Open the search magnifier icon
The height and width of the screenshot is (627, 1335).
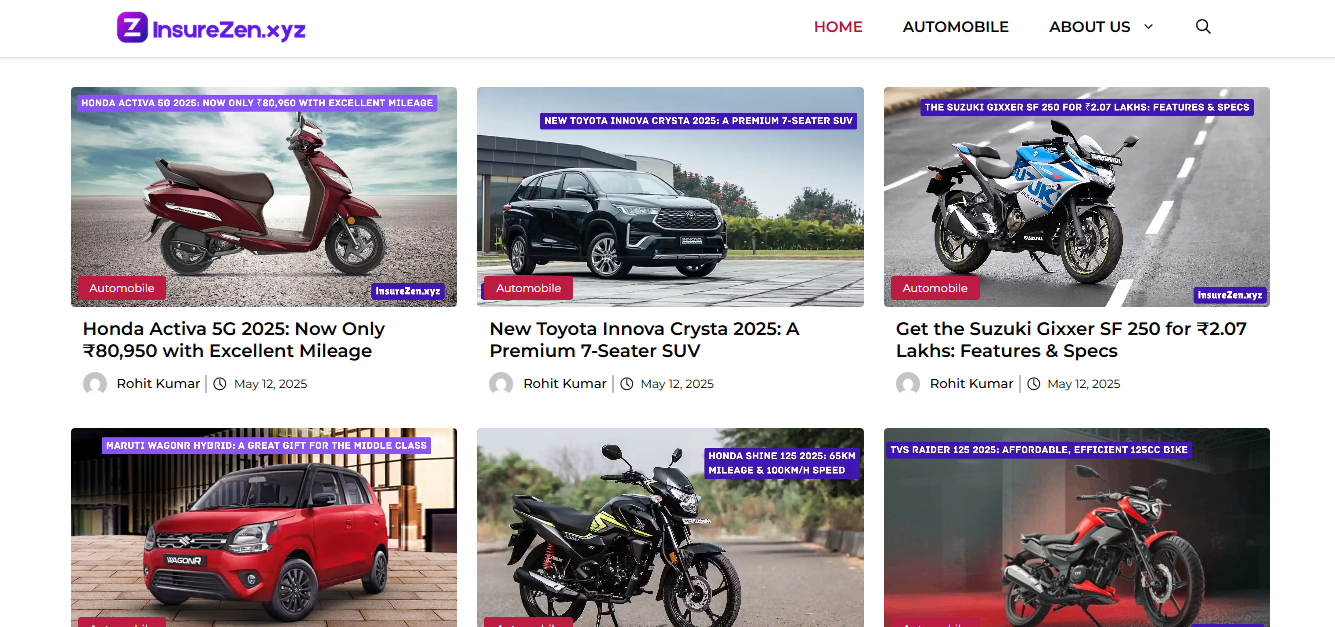[1203, 27]
